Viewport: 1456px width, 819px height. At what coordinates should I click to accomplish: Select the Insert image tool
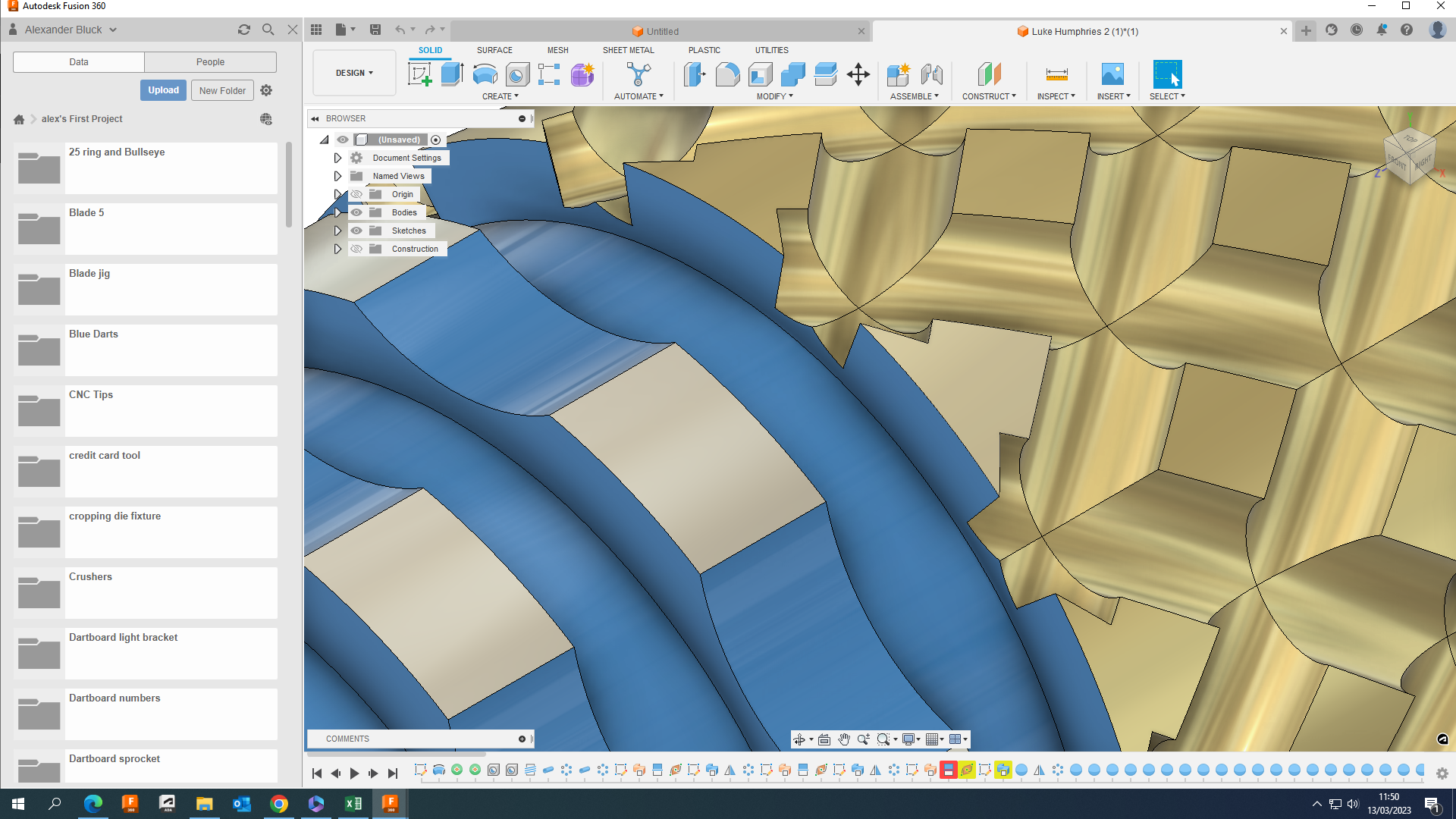tap(1112, 74)
